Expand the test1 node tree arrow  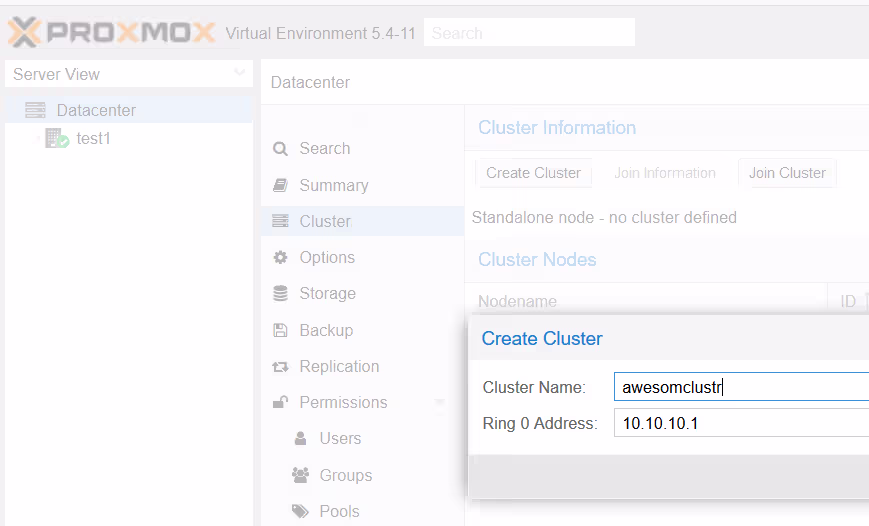pyautogui.click(x=38, y=139)
